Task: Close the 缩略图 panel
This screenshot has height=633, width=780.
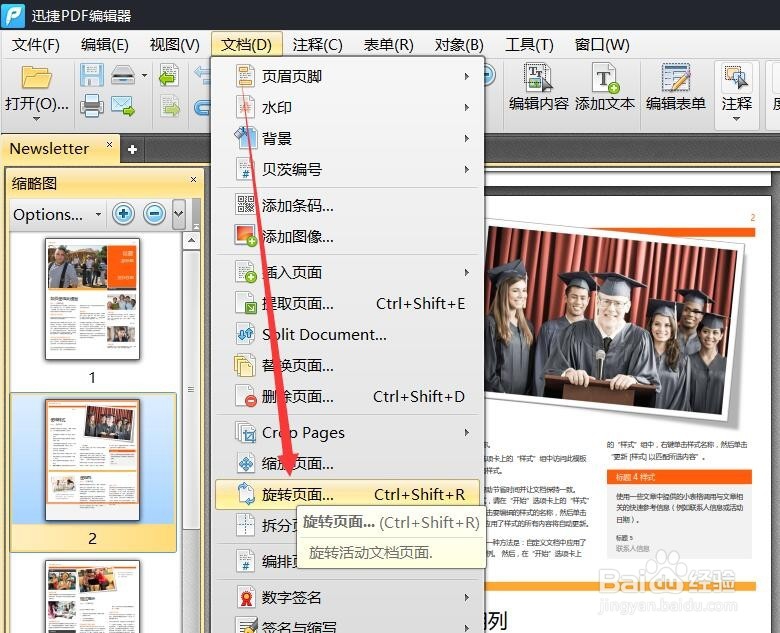Action: pos(194,179)
